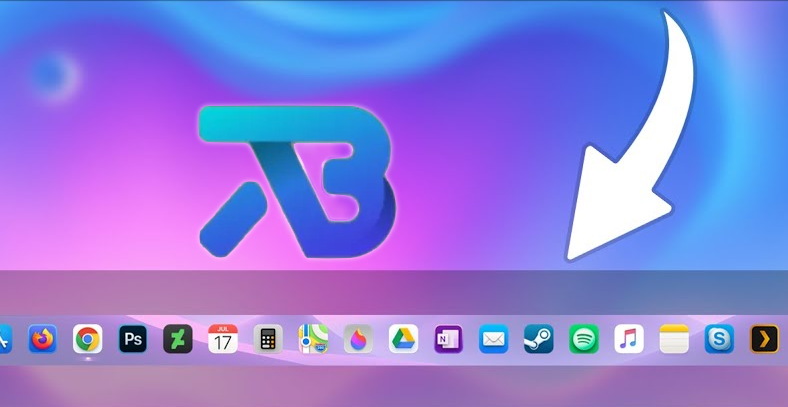Click the Music app icon
This screenshot has width=788, height=407.
[x=629, y=339]
